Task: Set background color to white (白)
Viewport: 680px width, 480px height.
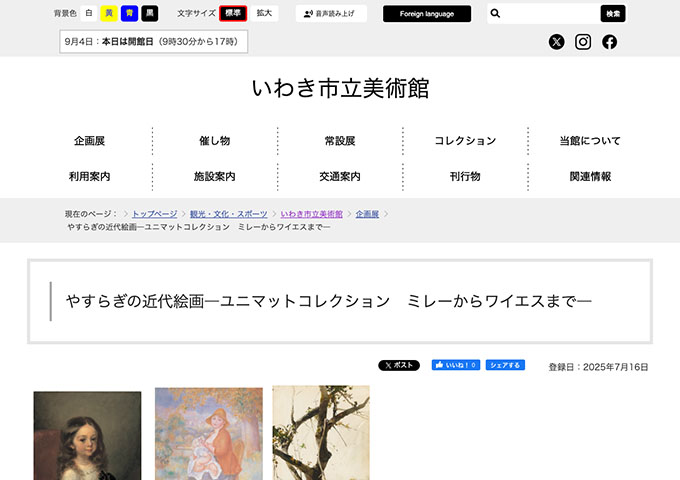Action: pyautogui.click(x=89, y=13)
